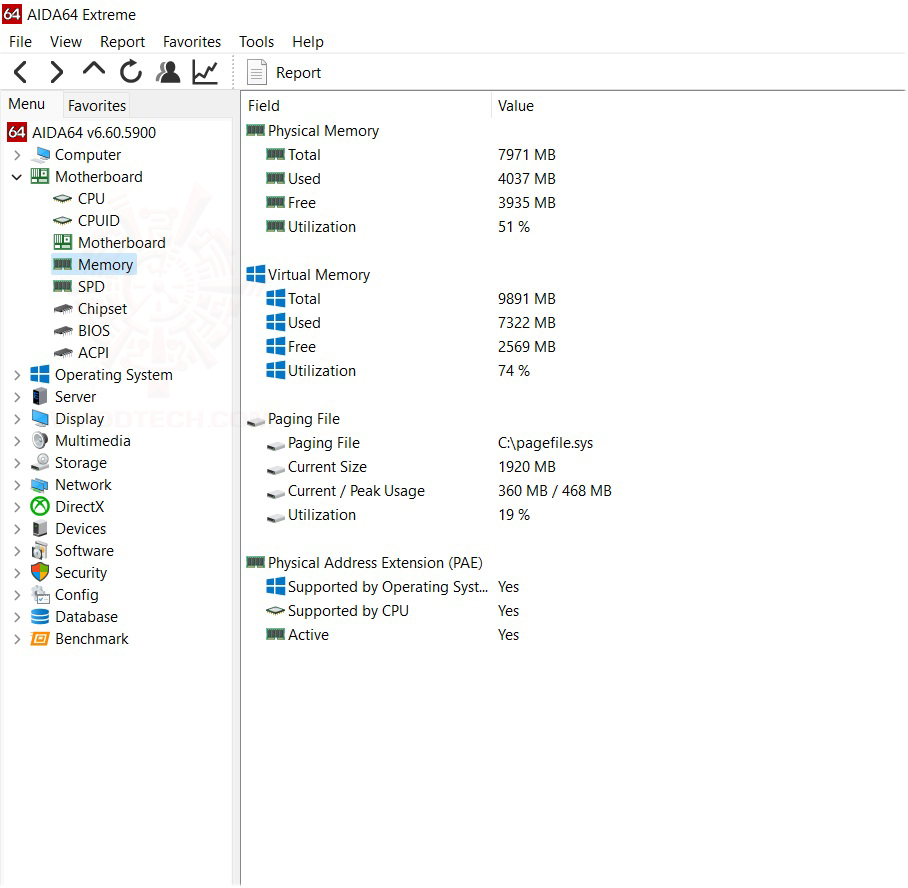Screen dimensions: 908x888
Task: Select the Physical Memory group row
Action: coord(323,131)
